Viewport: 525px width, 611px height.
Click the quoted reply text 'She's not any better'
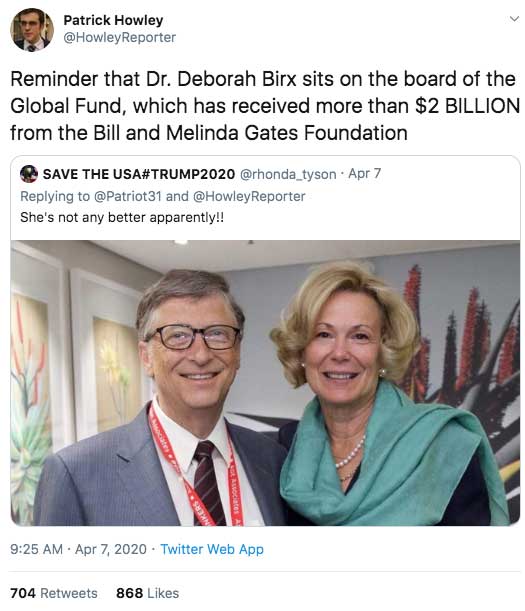coord(122,217)
